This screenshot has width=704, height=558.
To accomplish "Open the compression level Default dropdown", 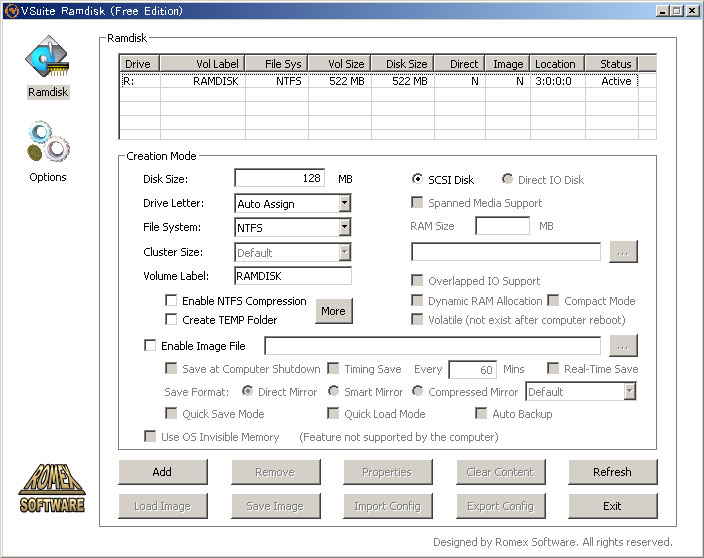I will tap(630, 391).
